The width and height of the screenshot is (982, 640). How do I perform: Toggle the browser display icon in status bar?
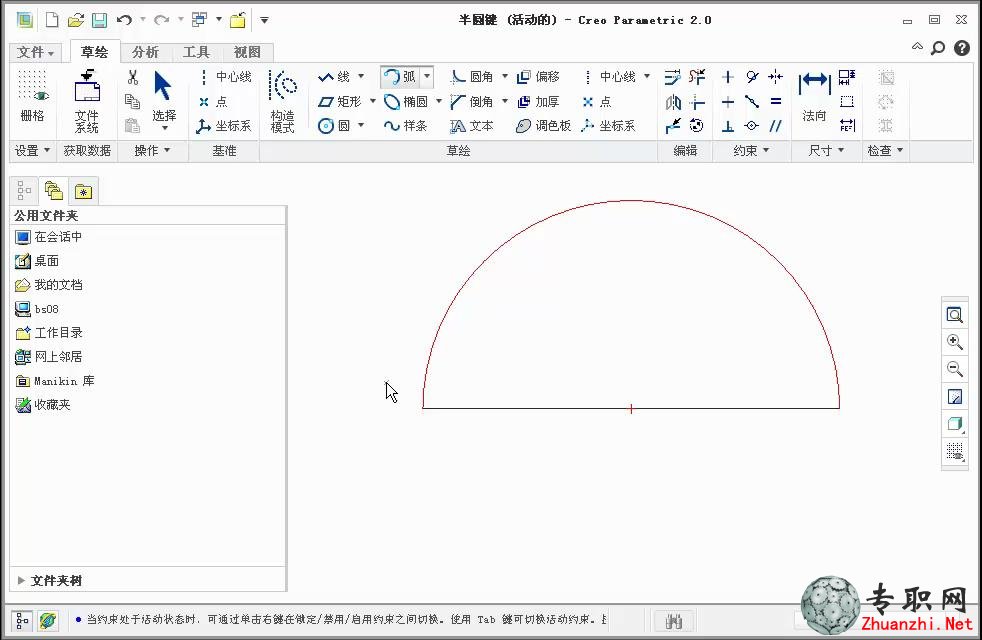click(x=48, y=621)
